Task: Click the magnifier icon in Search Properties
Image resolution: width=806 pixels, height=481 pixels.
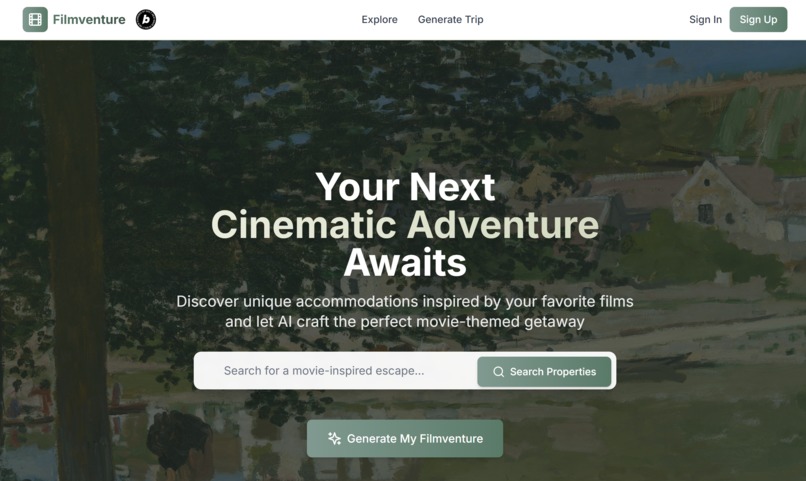Action: click(x=499, y=372)
